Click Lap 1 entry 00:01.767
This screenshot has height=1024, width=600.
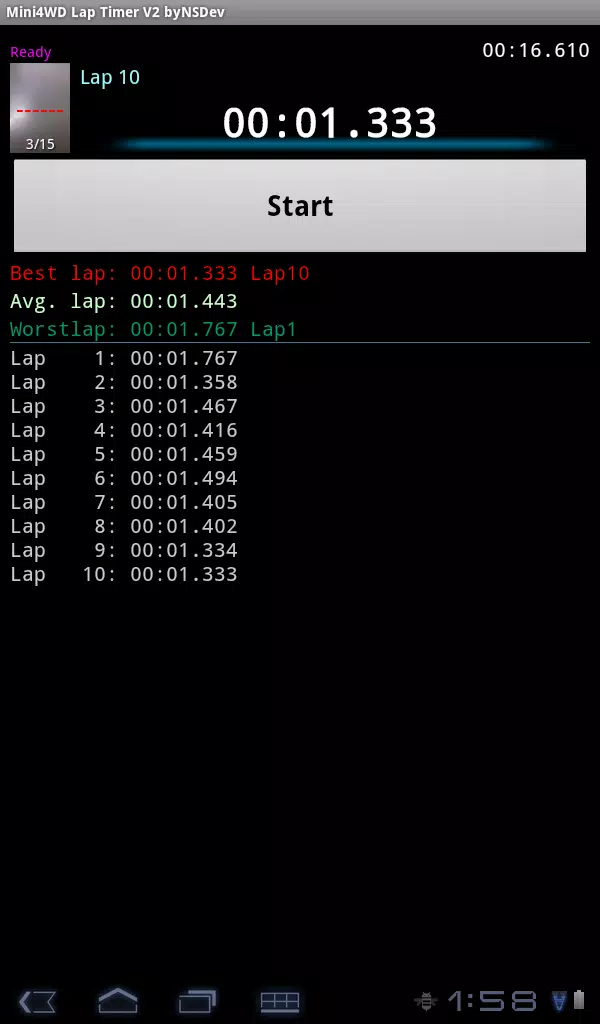pos(124,358)
